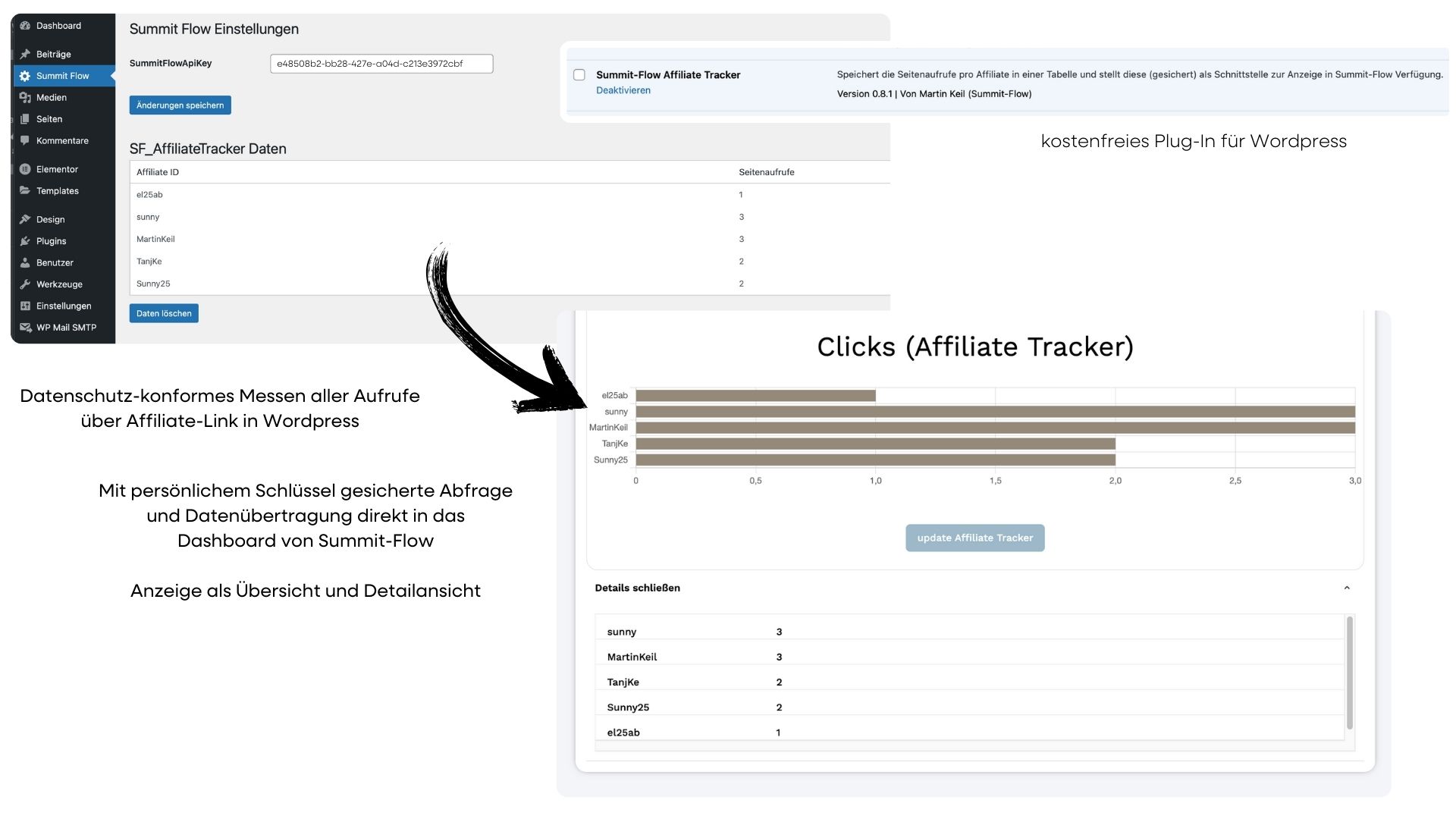Viewport: 1456px width, 819px height.
Task: Select el25ab row in SF_AffiliateTracker table
Action: point(510,195)
